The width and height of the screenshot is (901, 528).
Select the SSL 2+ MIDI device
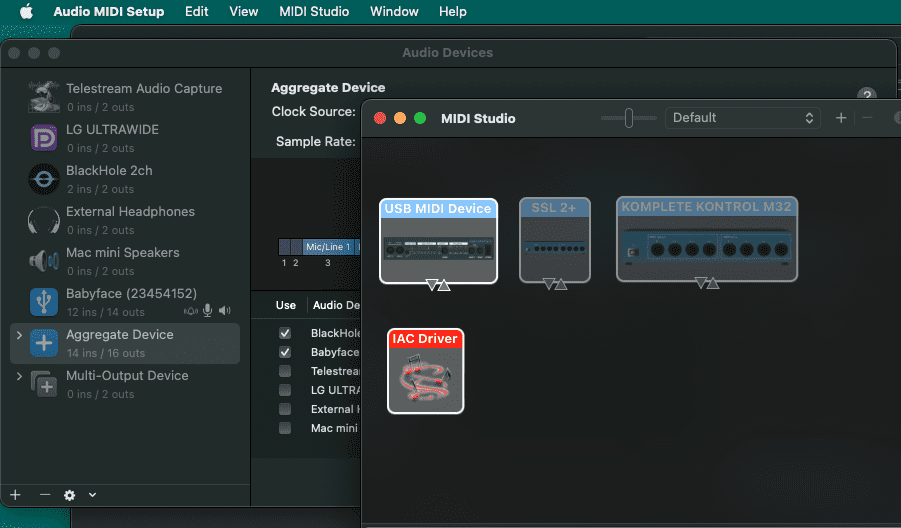(x=555, y=240)
